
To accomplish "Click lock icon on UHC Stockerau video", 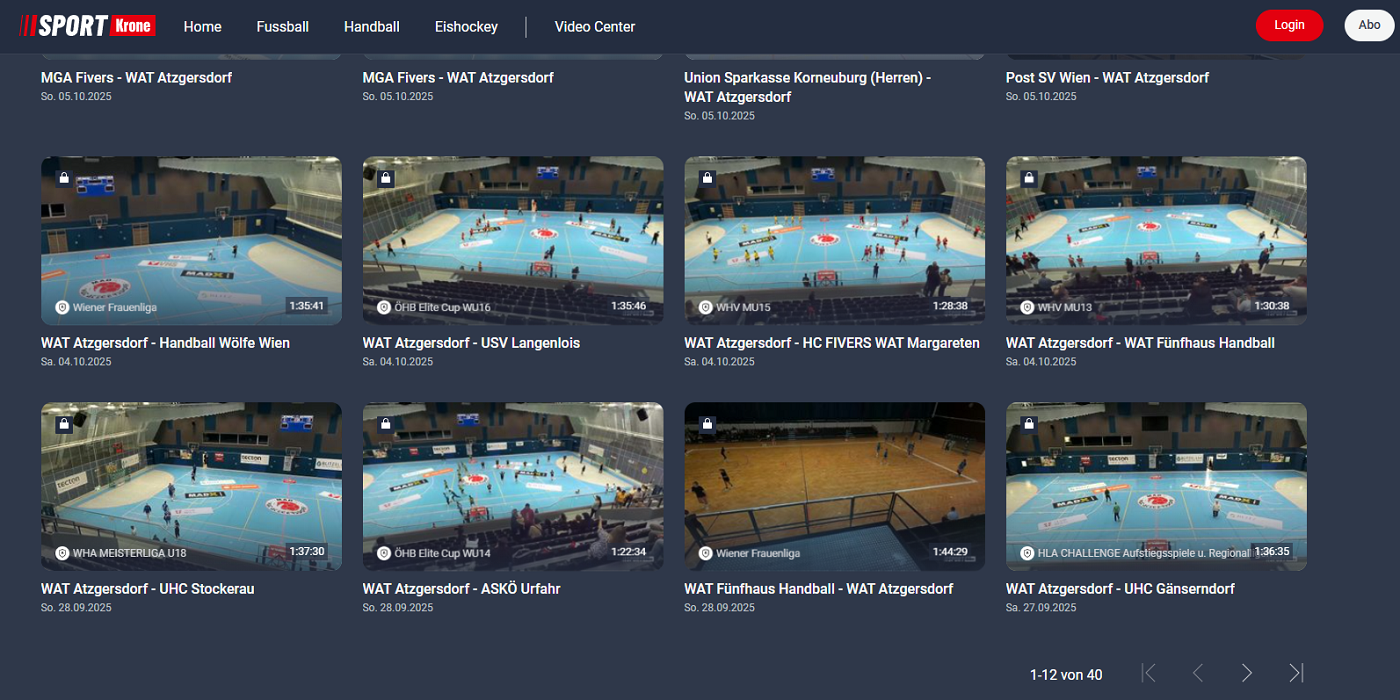I will (63, 424).
